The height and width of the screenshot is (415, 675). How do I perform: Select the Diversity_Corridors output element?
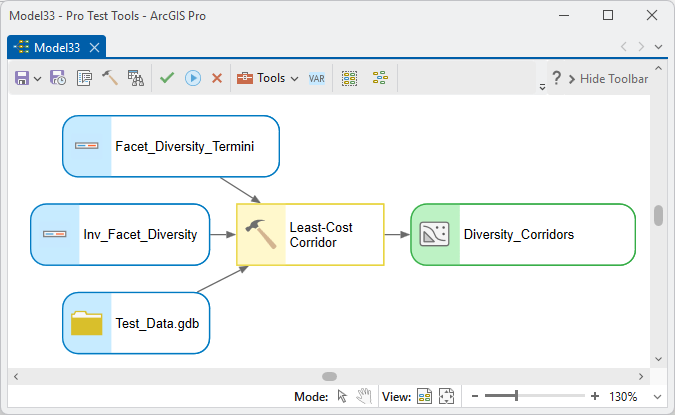click(x=523, y=234)
